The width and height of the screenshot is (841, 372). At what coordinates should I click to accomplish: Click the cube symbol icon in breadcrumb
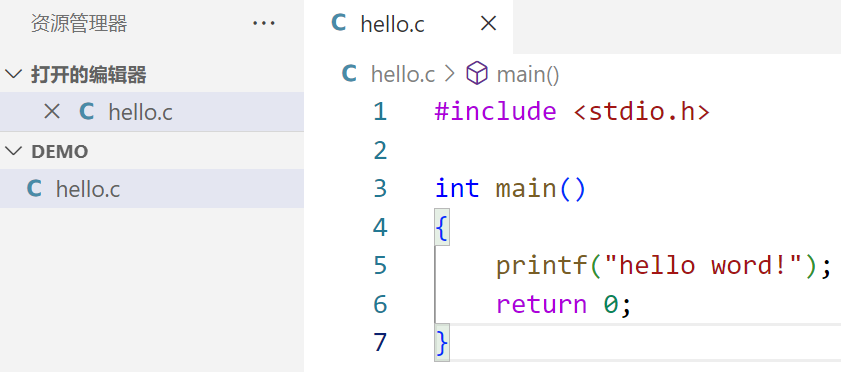(x=477, y=73)
